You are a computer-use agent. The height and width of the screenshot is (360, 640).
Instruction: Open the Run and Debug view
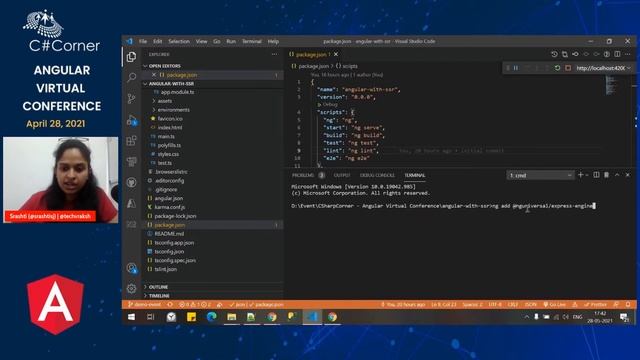pos(131,120)
